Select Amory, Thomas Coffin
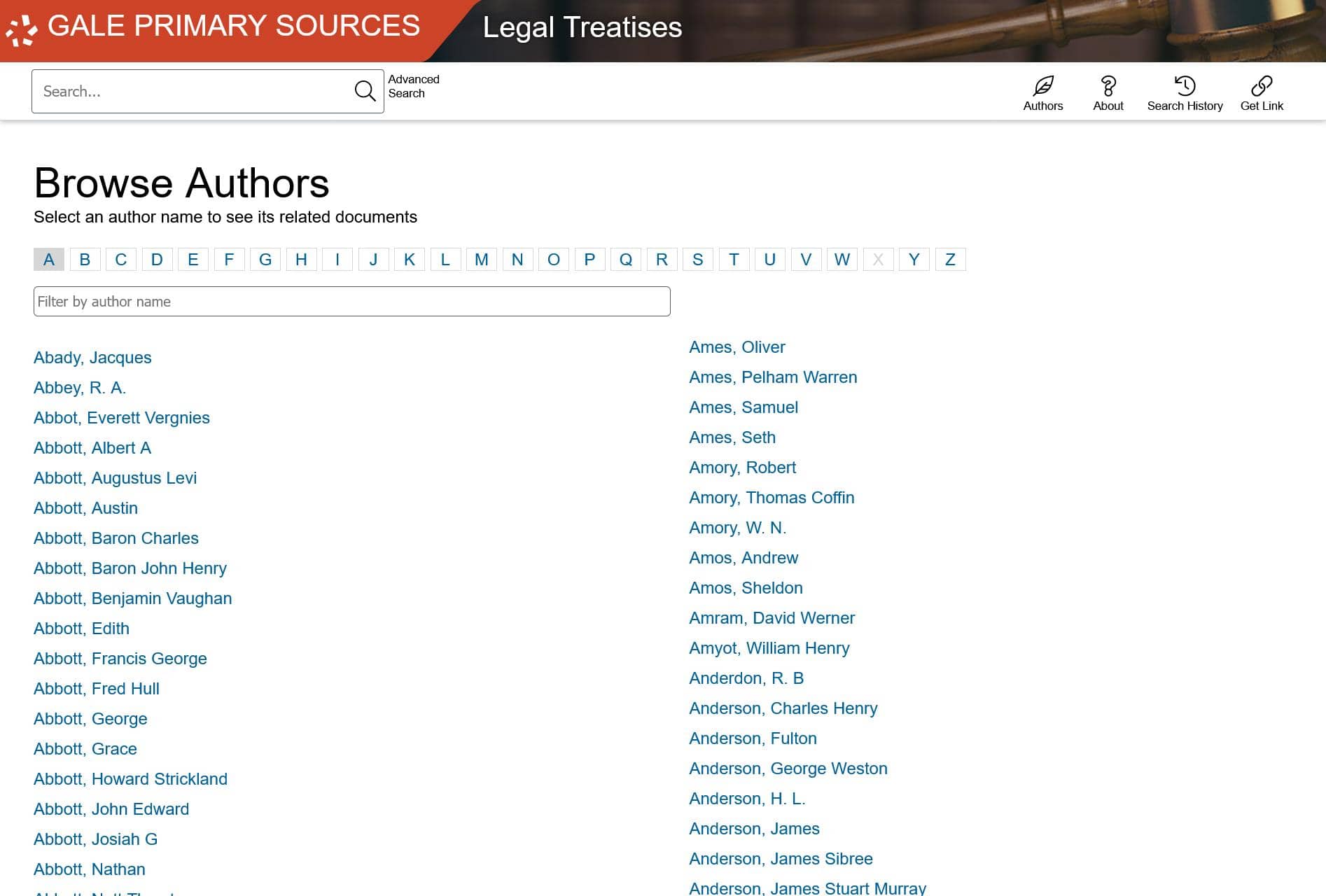 click(772, 498)
